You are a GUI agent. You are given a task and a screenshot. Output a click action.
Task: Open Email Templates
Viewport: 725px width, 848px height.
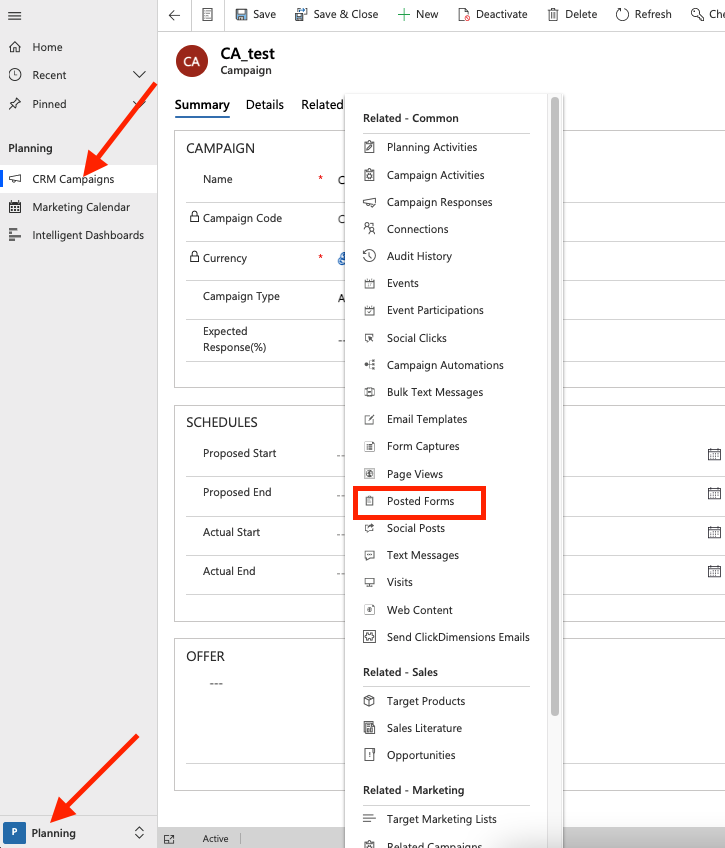tap(427, 419)
